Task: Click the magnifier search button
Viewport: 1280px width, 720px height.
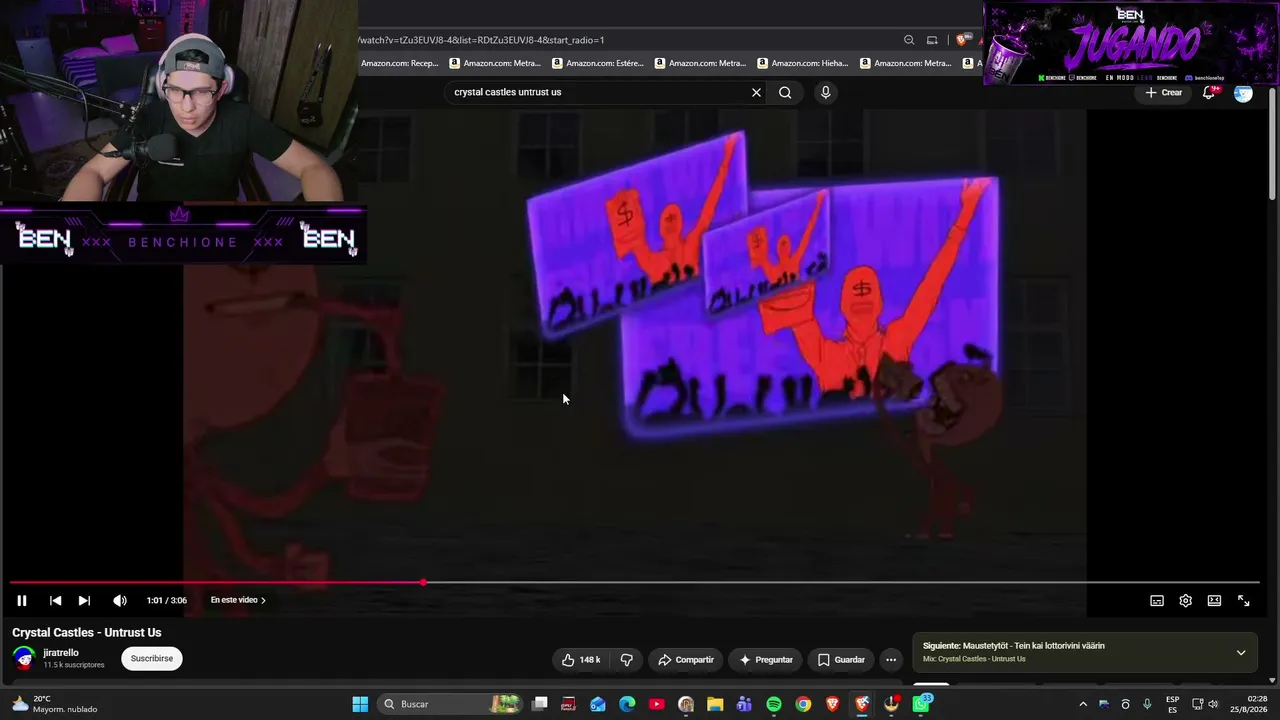Action: [785, 92]
